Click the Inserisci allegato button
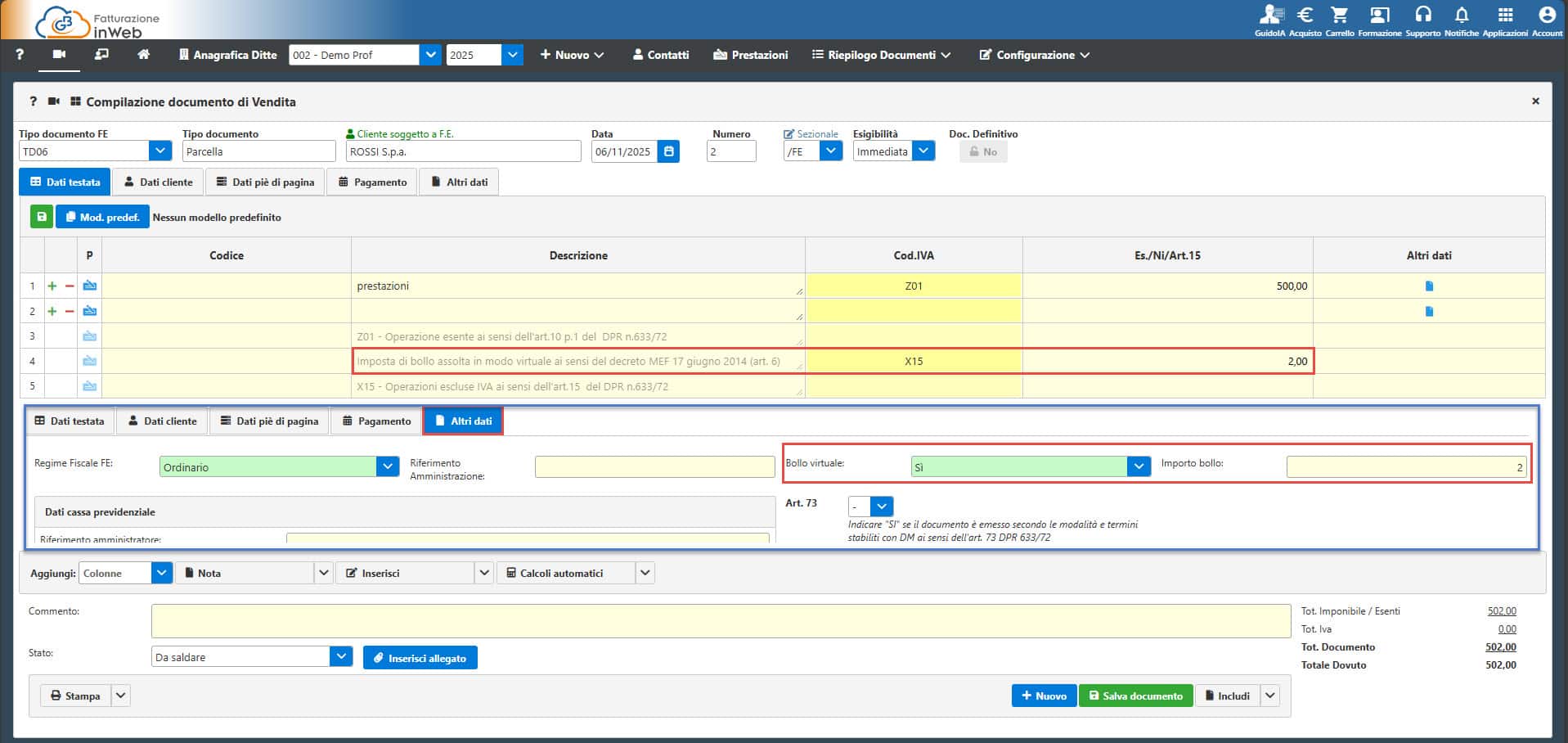1568x743 pixels. [x=420, y=658]
